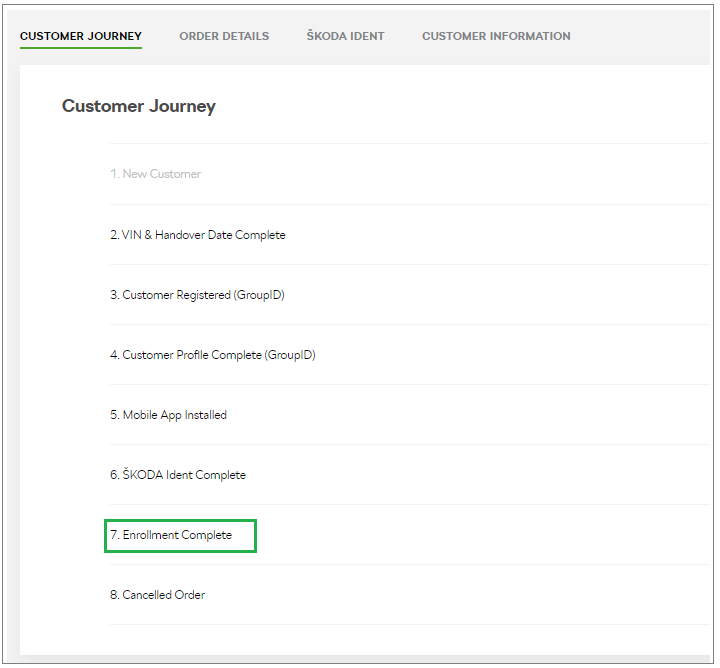
Task: Open the ŠKODA Ident tab
Action: point(345,36)
